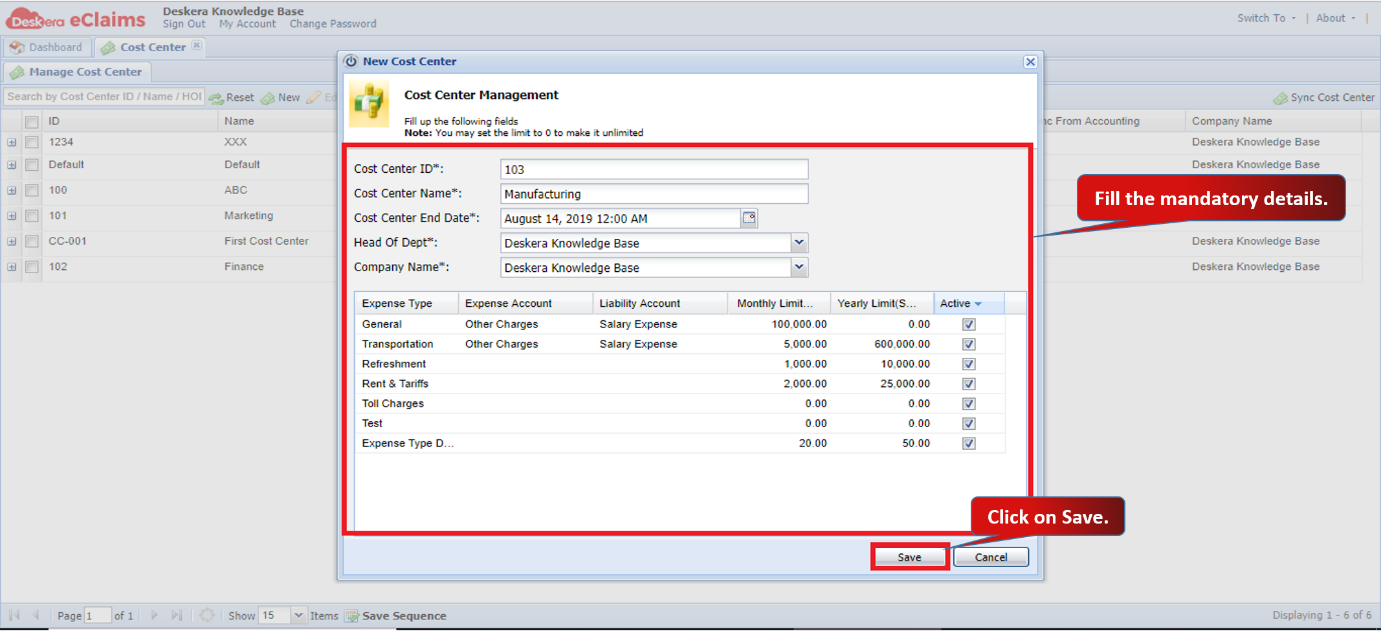Open the Switch To menu

(1266, 18)
